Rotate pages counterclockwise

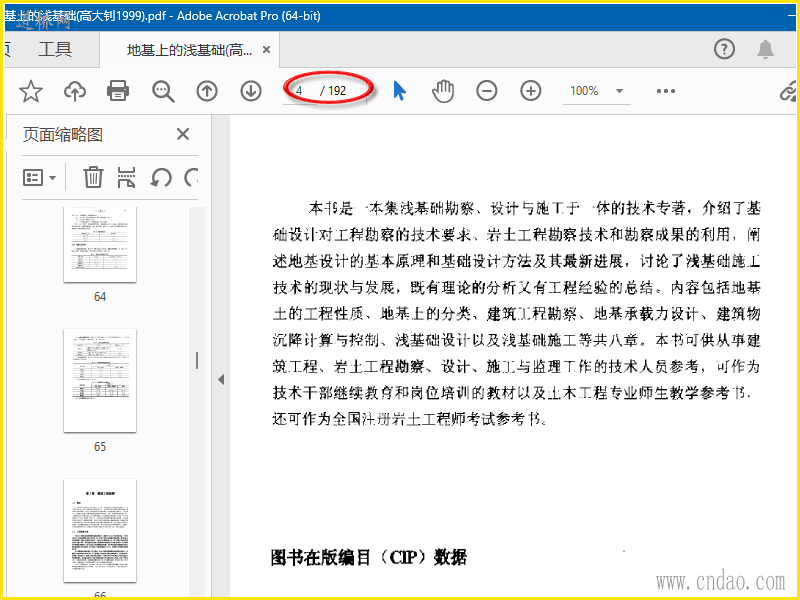(x=161, y=178)
